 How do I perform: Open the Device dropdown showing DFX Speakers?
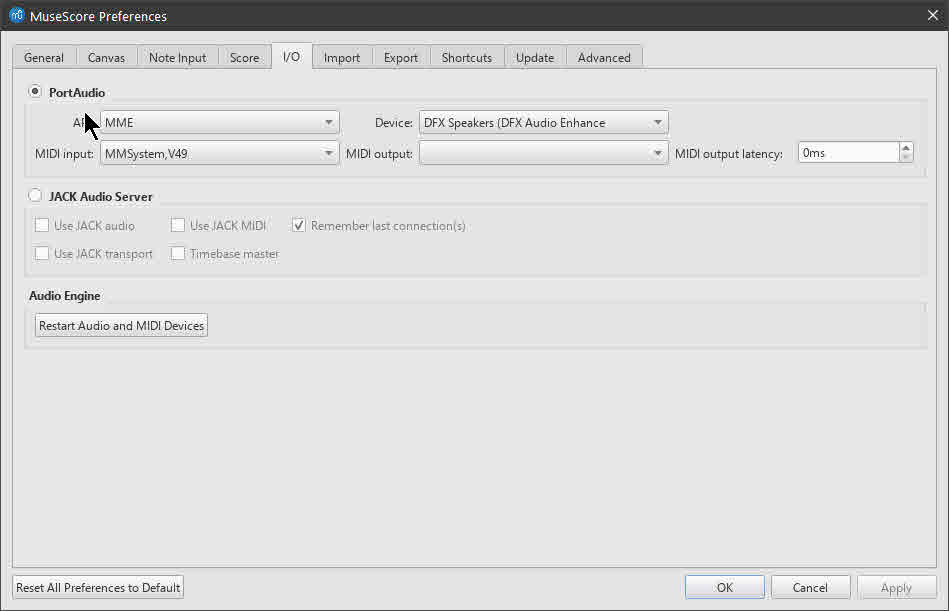tap(543, 122)
